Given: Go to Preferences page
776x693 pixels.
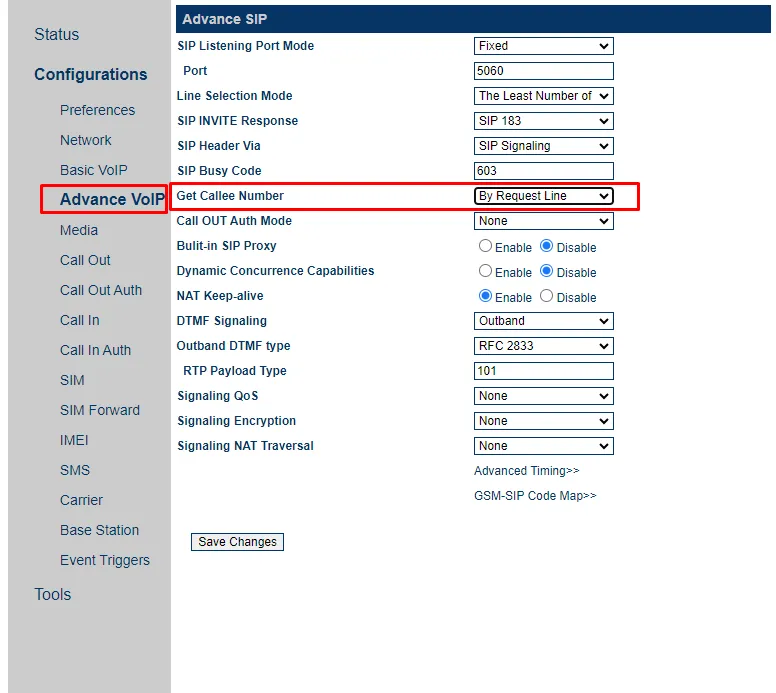Looking at the screenshot, I should (97, 110).
